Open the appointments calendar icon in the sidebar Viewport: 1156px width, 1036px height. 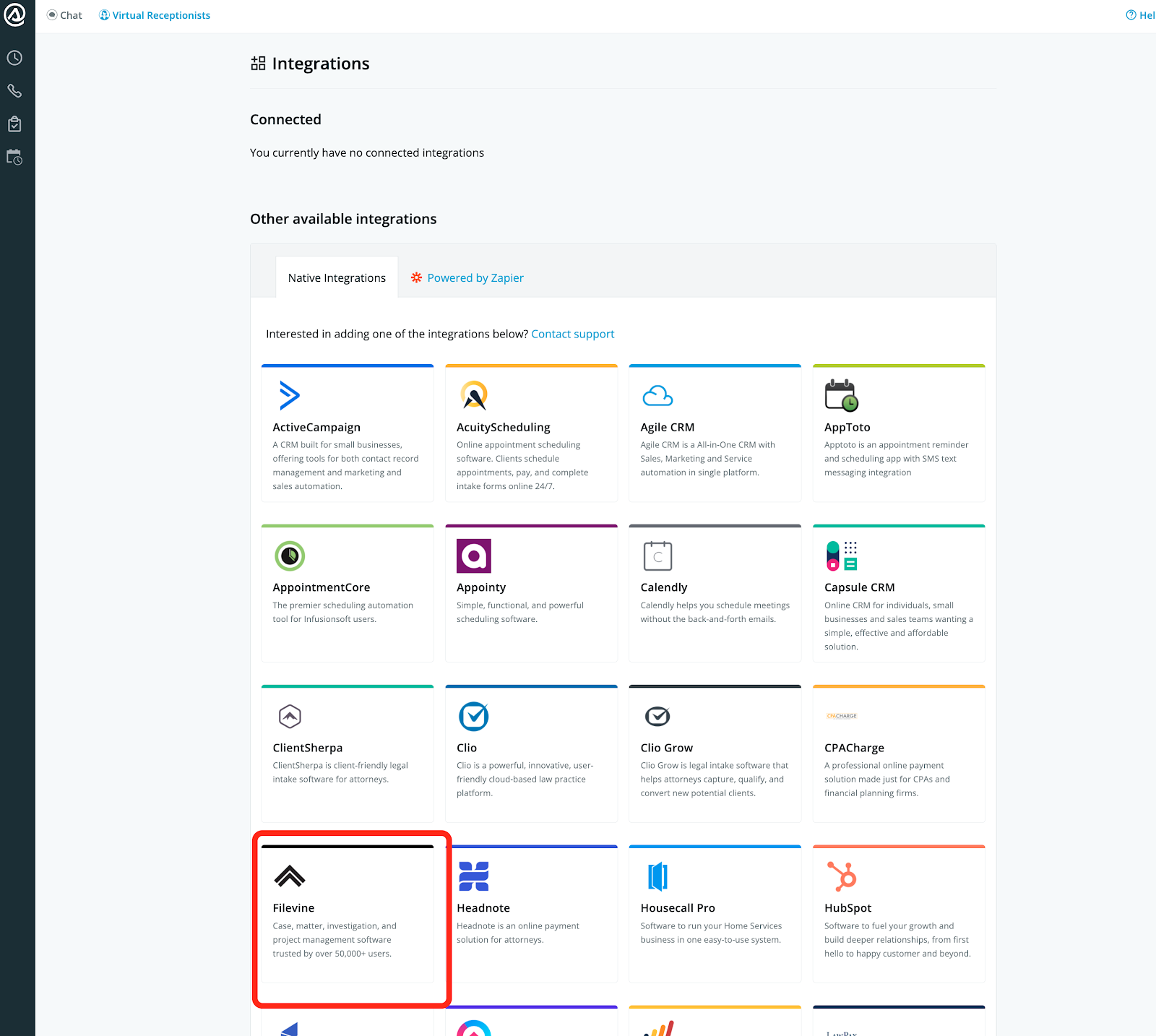(14, 157)
